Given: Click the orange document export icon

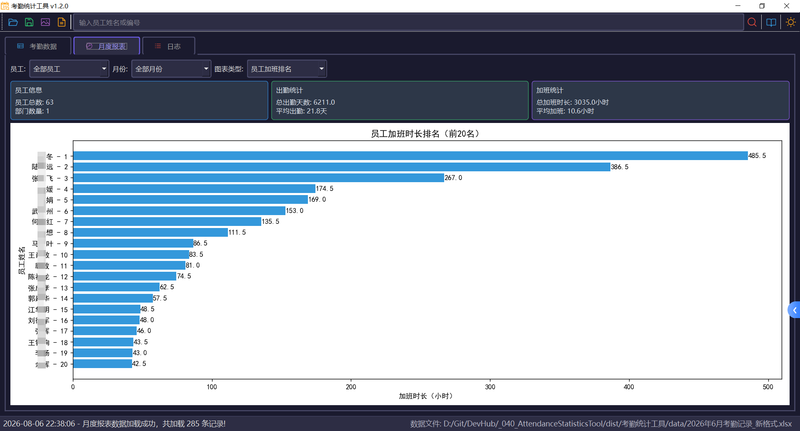Looking at the screenshot, I should click(x=62, y=22).
